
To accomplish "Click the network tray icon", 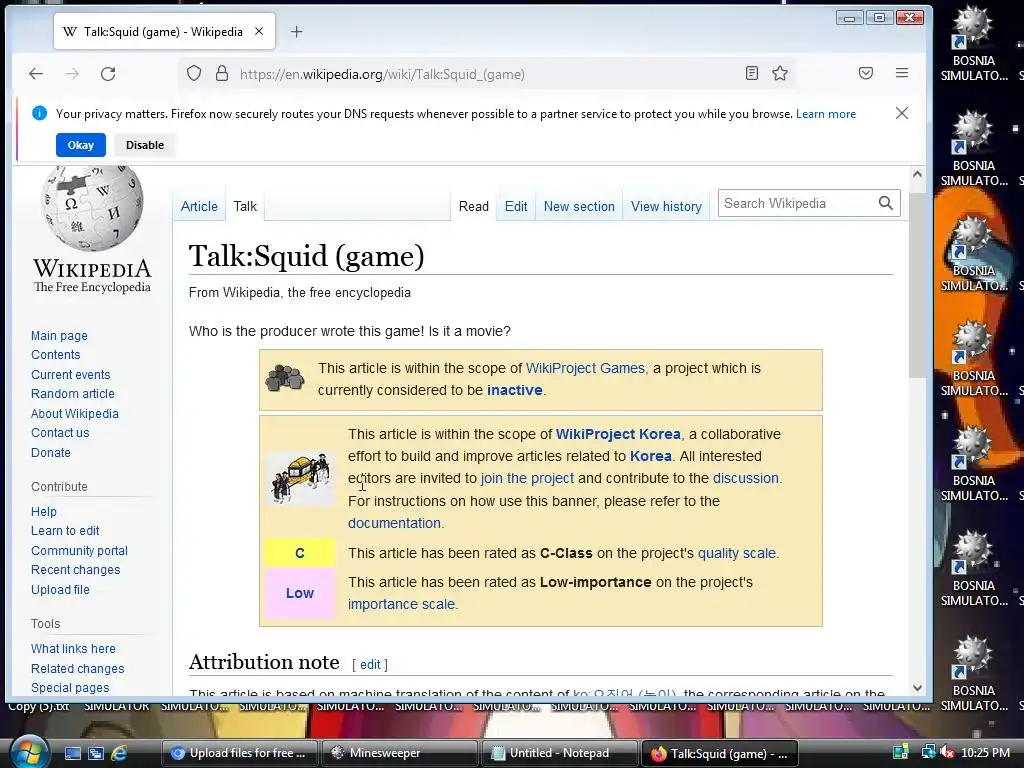I will (x=928, y=753).
